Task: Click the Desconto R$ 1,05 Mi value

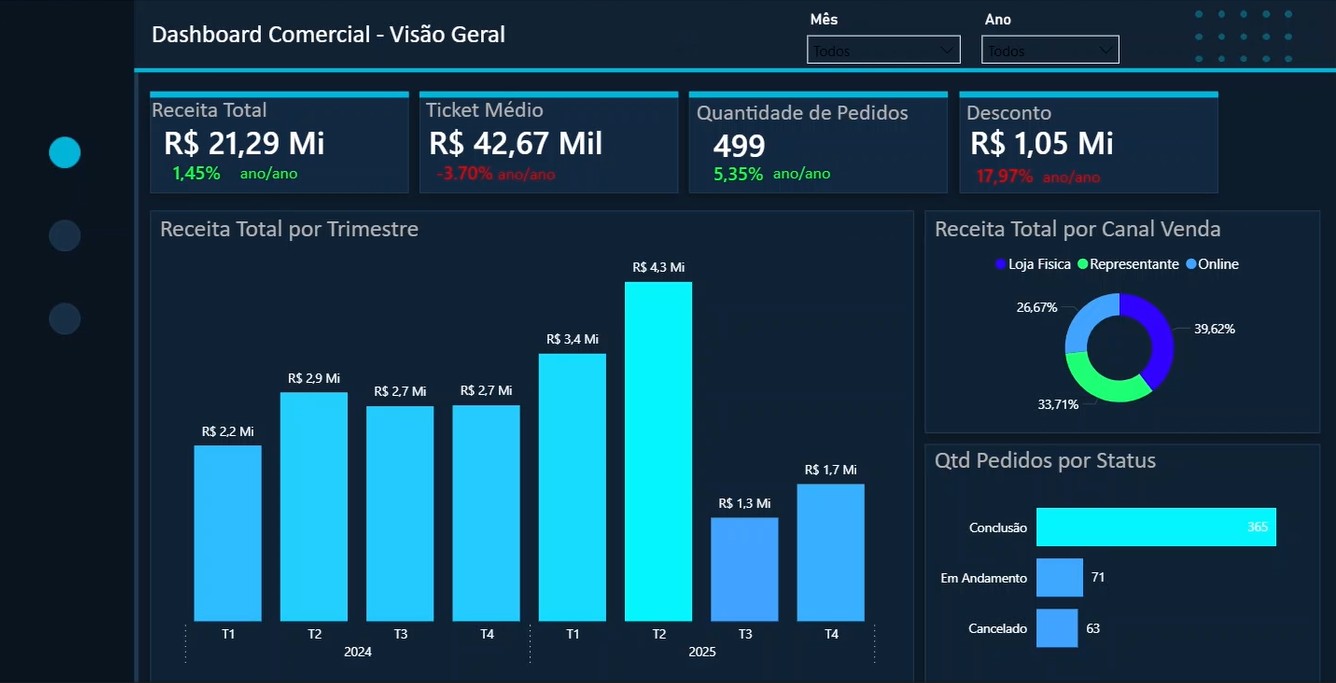Action: click(1041, 143)
